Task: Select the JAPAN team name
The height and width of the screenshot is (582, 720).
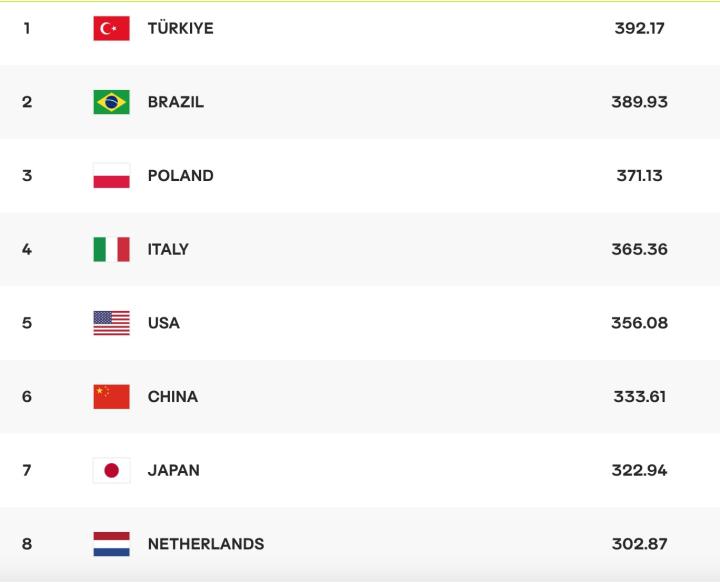Action: 173,470
